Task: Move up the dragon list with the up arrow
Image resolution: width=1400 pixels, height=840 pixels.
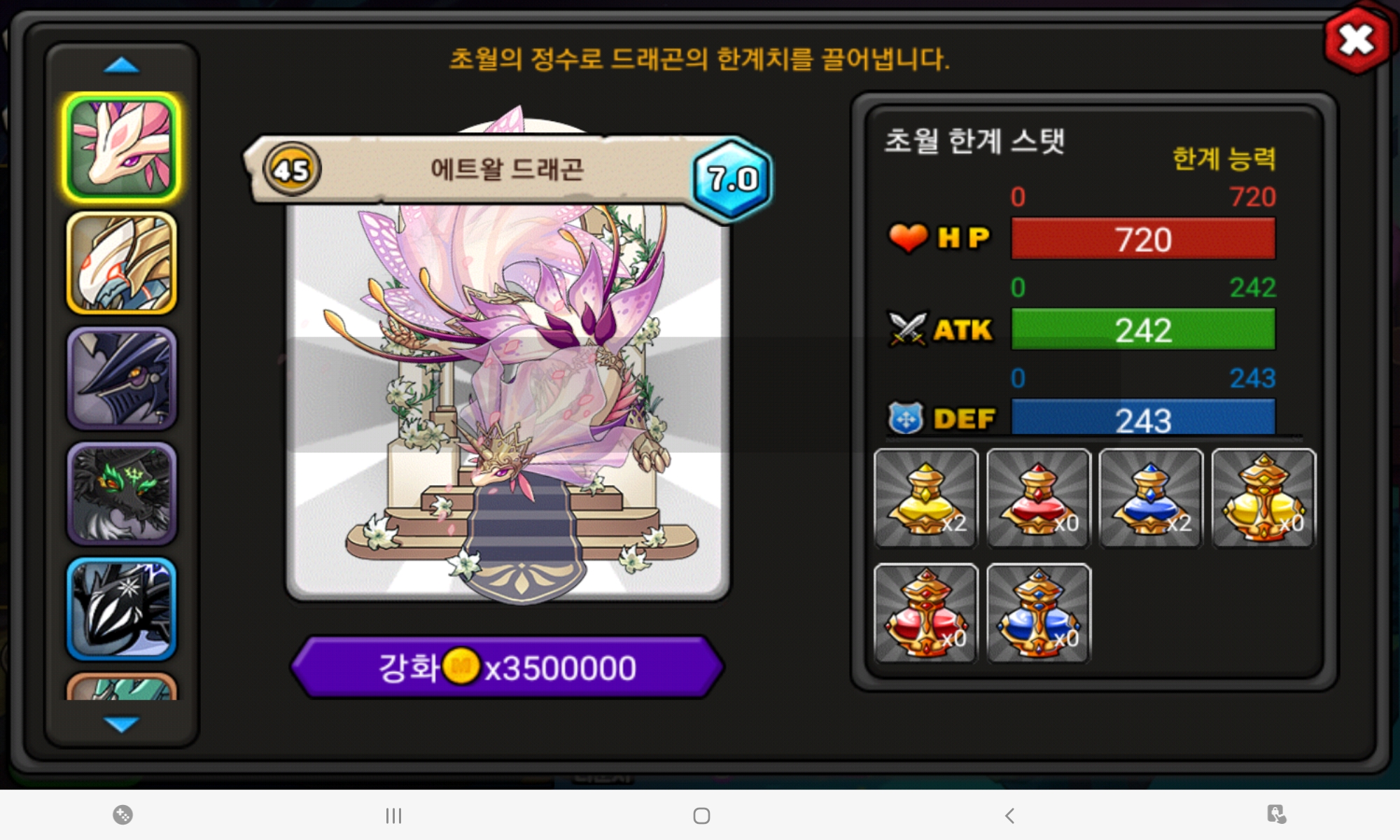Action: coord(121,65)
